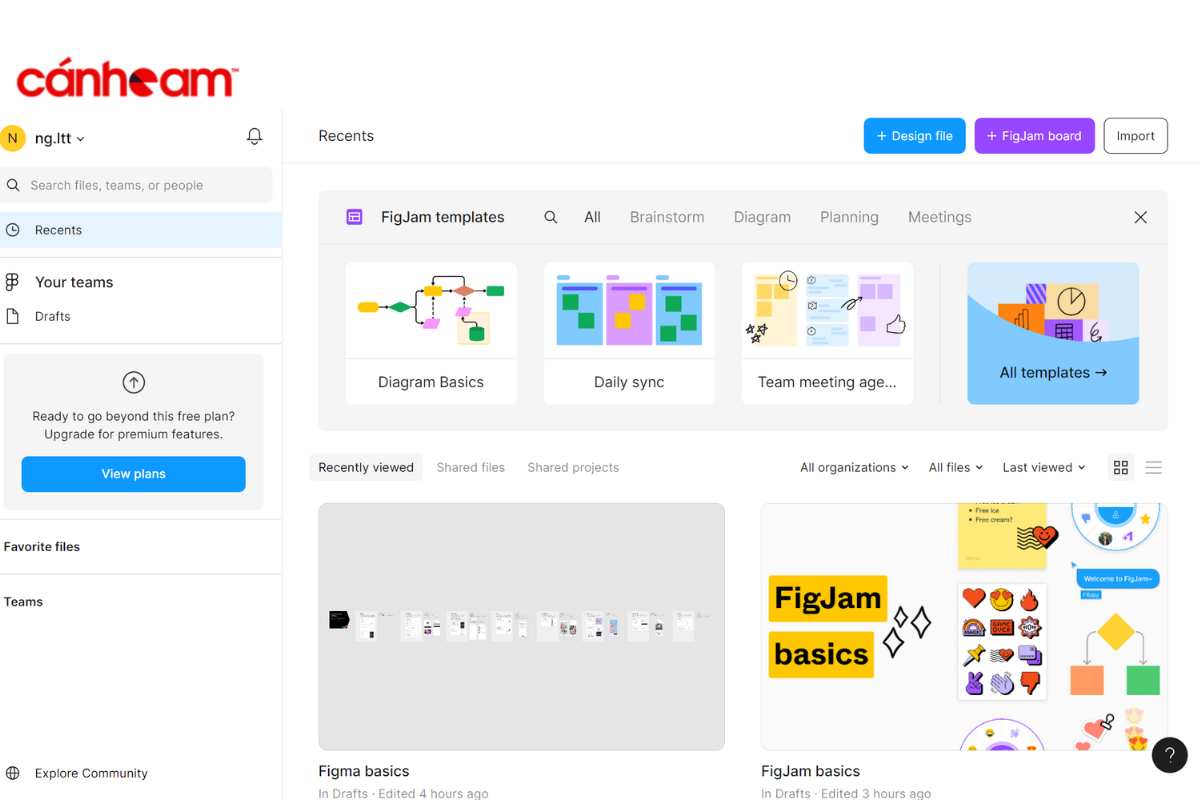Screen dimensions: 1200x800
Task: Open Explore Community link
Action: click(x=91, y=773)
